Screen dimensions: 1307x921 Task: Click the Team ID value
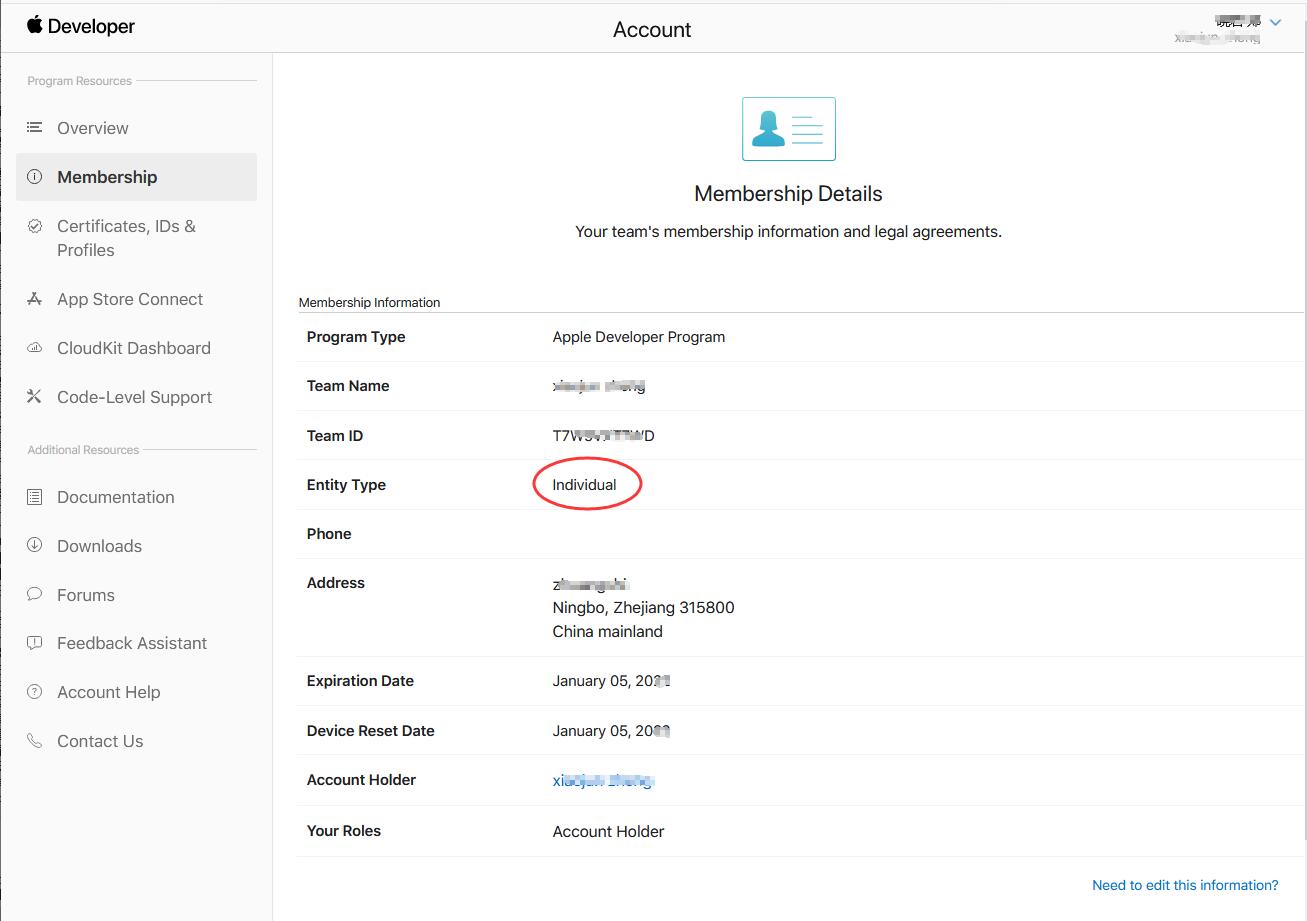click(x=604, y=436)
